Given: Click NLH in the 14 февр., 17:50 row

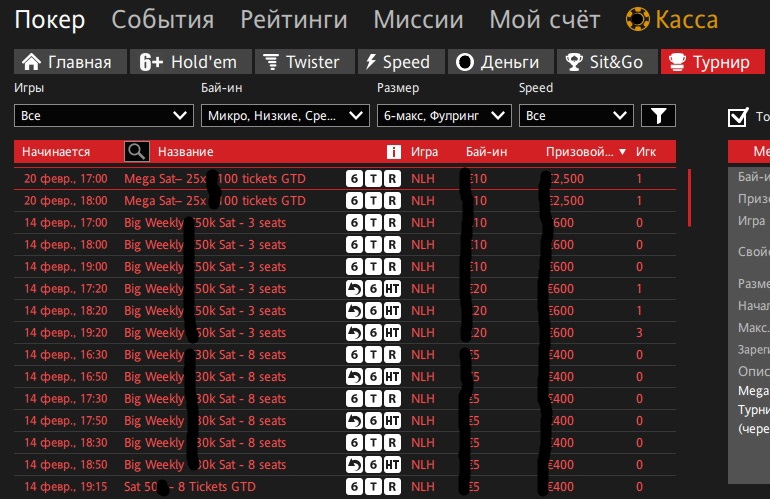Looking at the screenshot, I should coord(423,421).
